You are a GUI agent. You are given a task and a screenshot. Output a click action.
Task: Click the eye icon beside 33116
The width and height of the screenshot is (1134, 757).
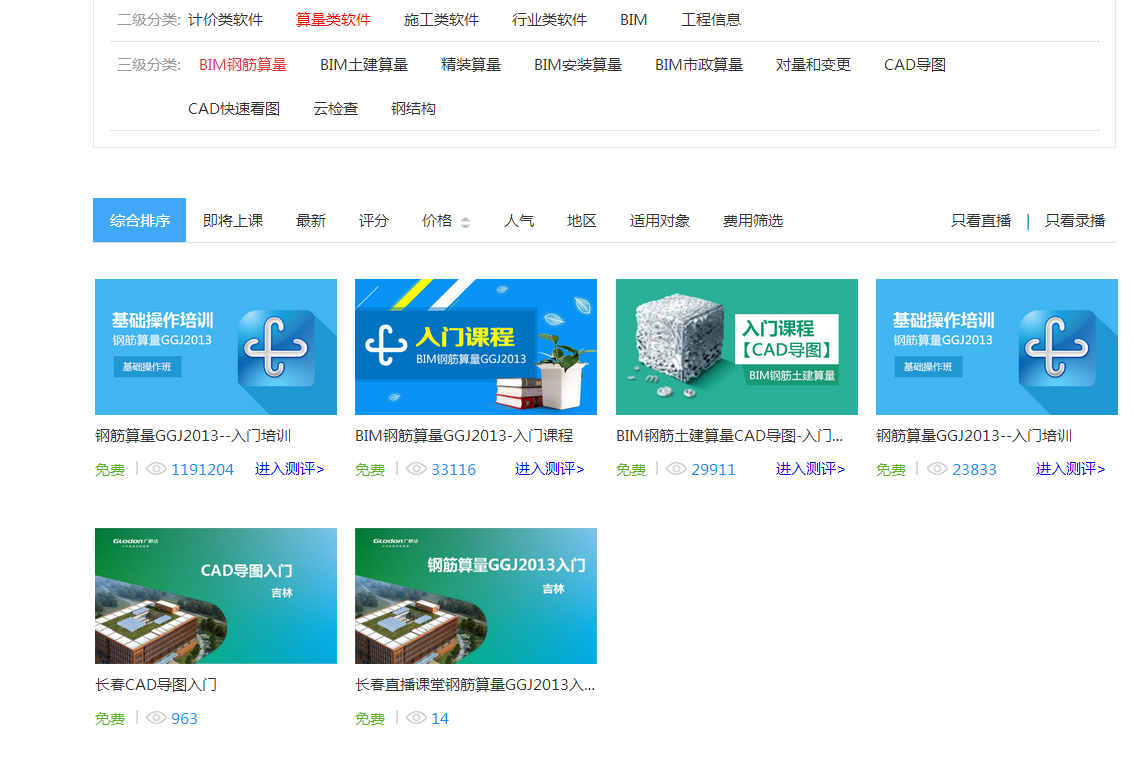click(x=417, y=469)
